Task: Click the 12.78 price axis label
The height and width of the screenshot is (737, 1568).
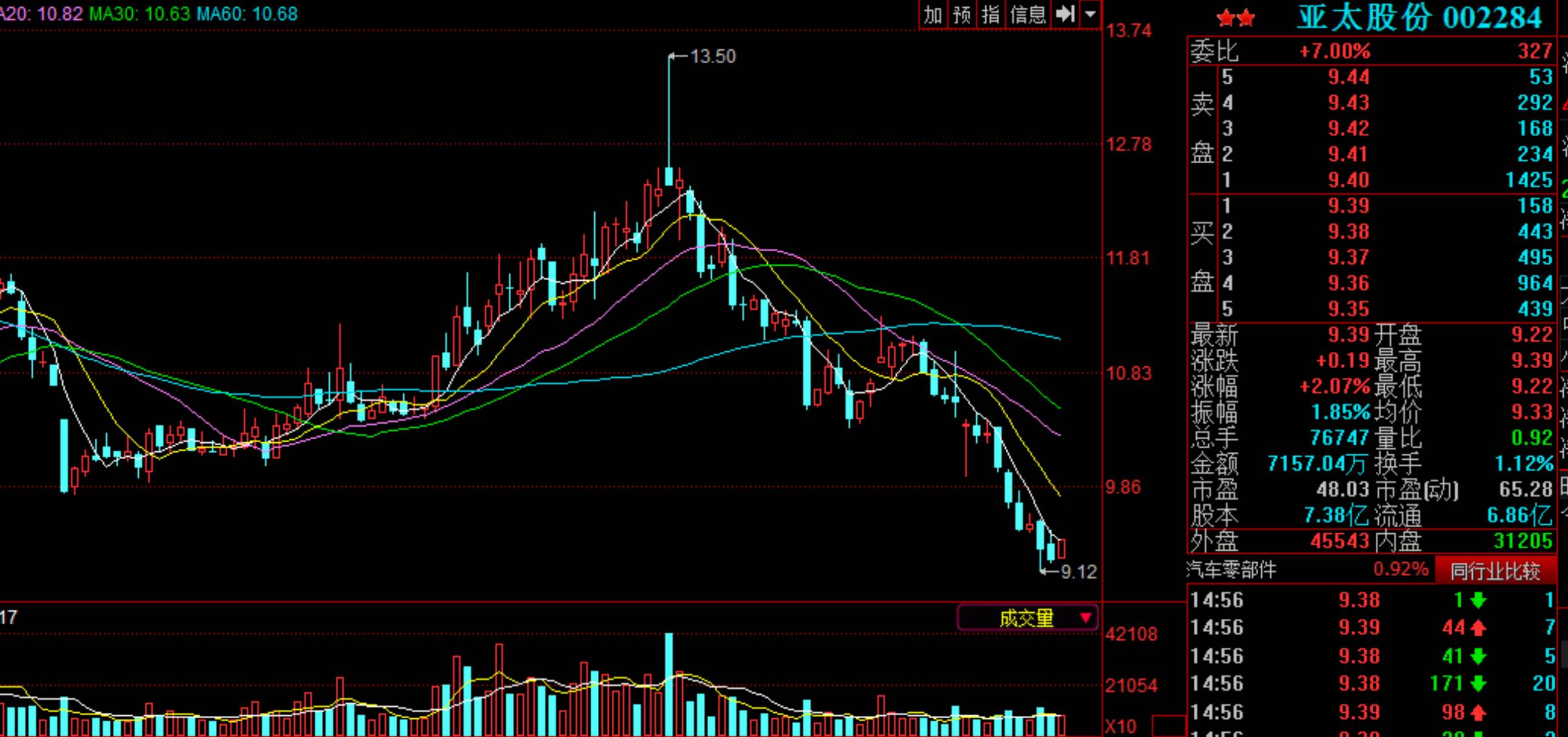Action: coord(1129,145)
